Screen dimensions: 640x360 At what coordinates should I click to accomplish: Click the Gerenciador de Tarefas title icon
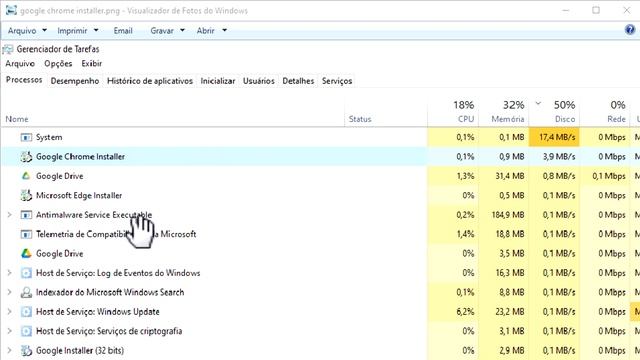[x=7, y=49]
